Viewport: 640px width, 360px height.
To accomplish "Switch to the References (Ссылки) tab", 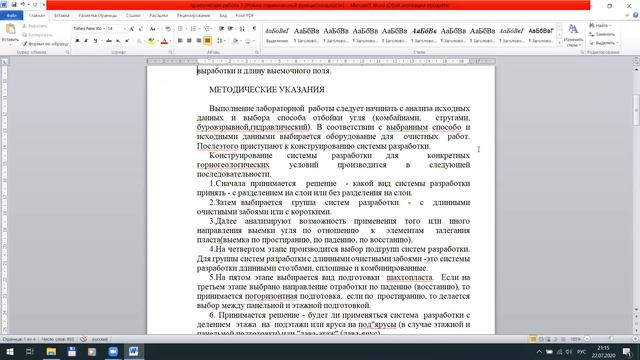I will pyautogui.click(x=133, y=16).
